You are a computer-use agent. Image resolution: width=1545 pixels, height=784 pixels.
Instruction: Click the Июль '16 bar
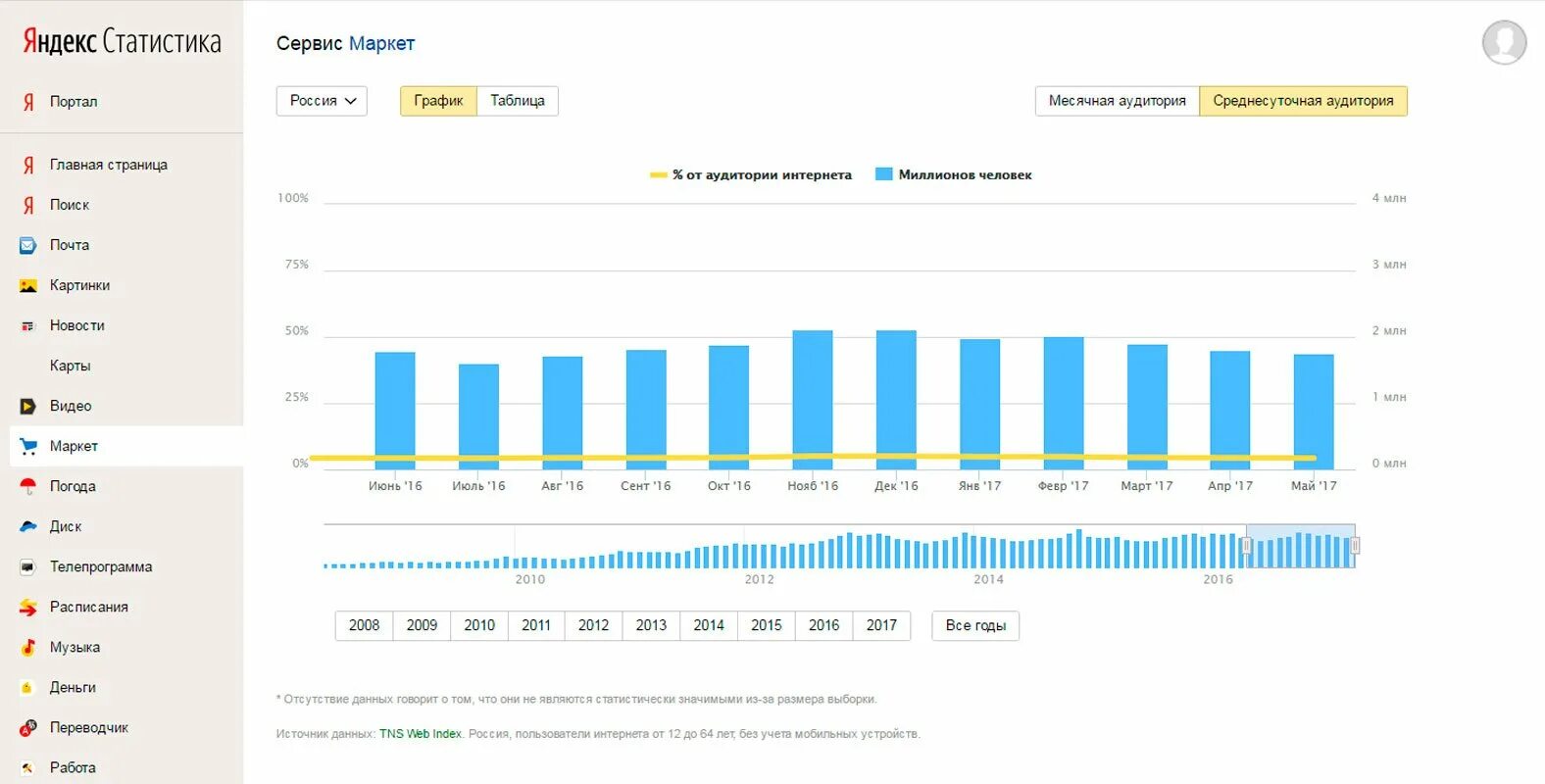478,416
